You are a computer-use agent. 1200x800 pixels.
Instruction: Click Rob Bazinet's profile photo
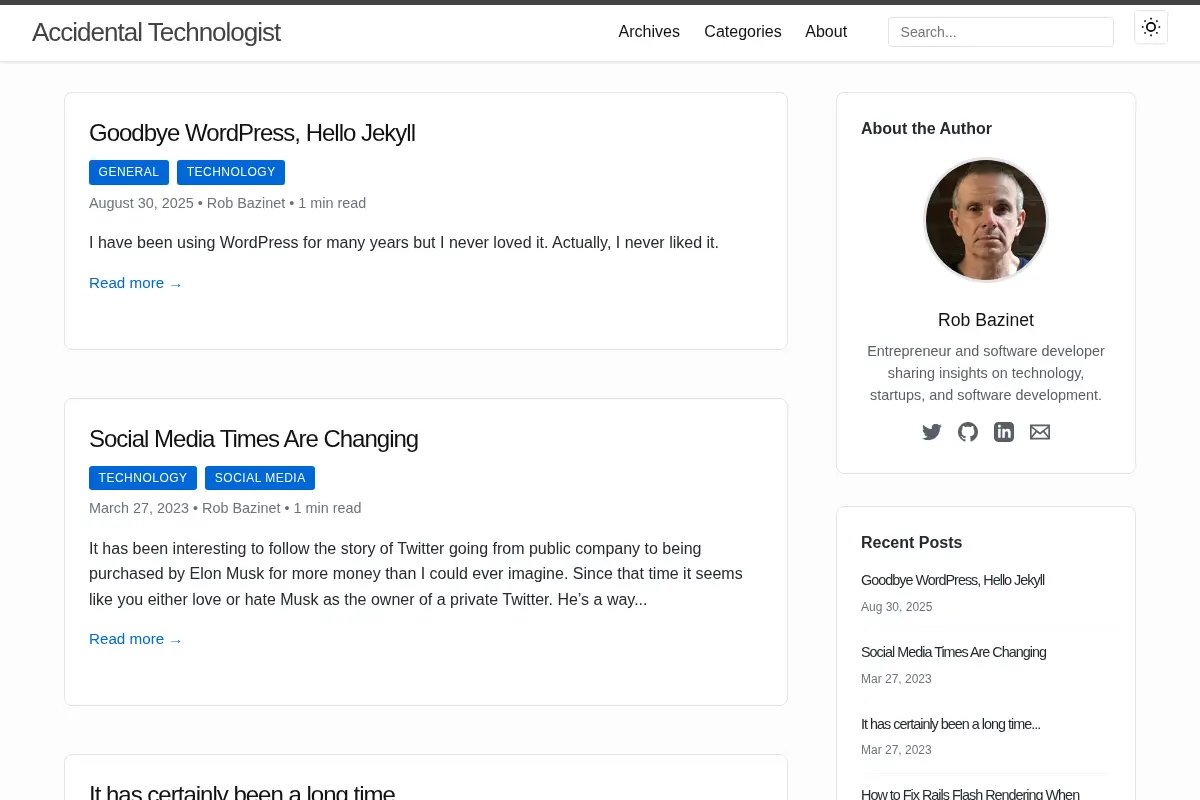pyautogui.click(x=986, y=220)
